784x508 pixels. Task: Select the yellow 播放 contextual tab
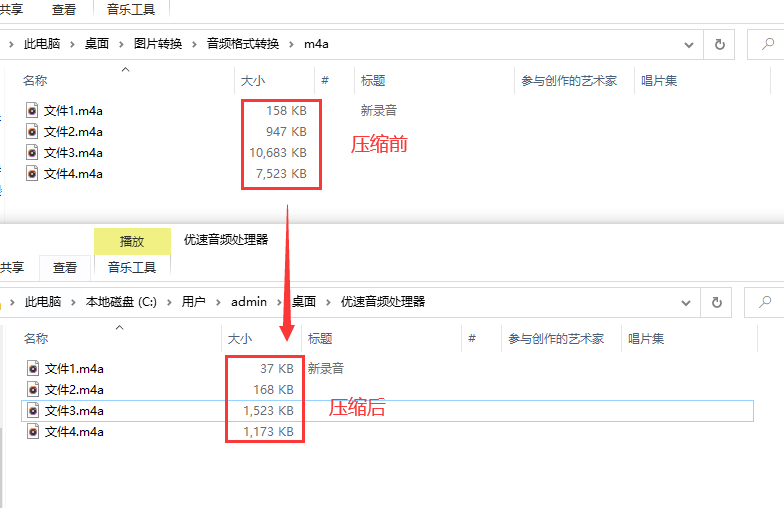pos(132,242)
